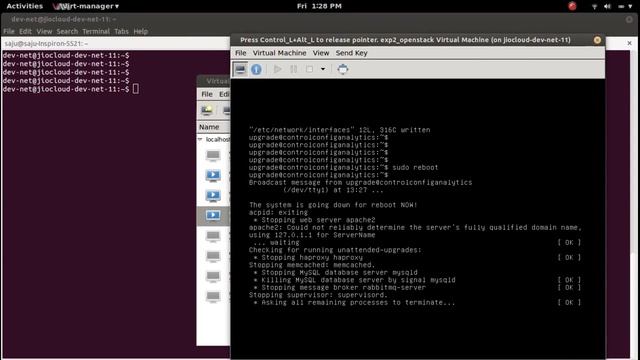Select second running VM icon in manager list
This screenshot has height=360, width=640.
tap(213, 196)
